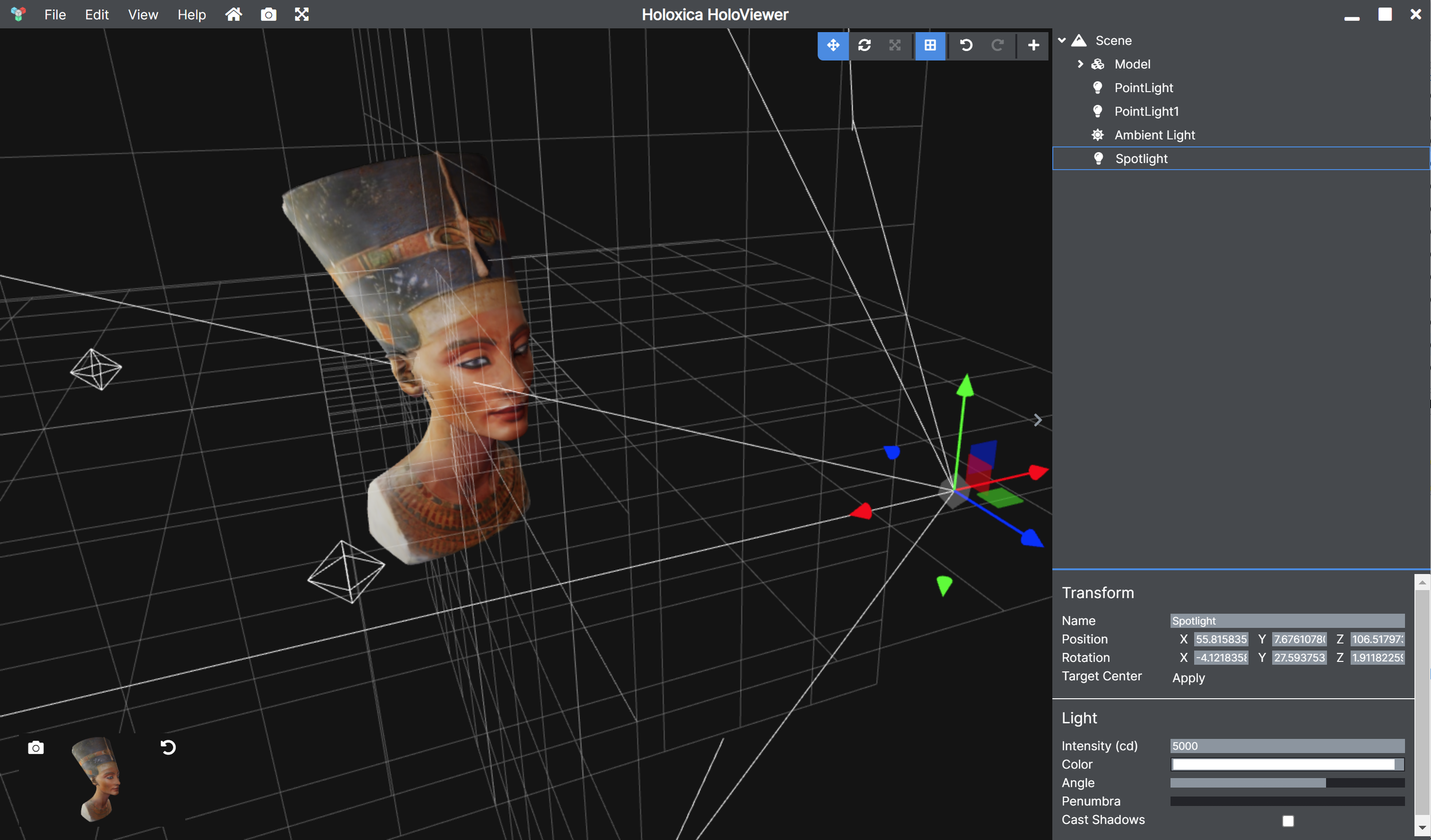Click the PointLight1 bulb icon
Screen dimensions: 1431x840
coord(1097,111)
